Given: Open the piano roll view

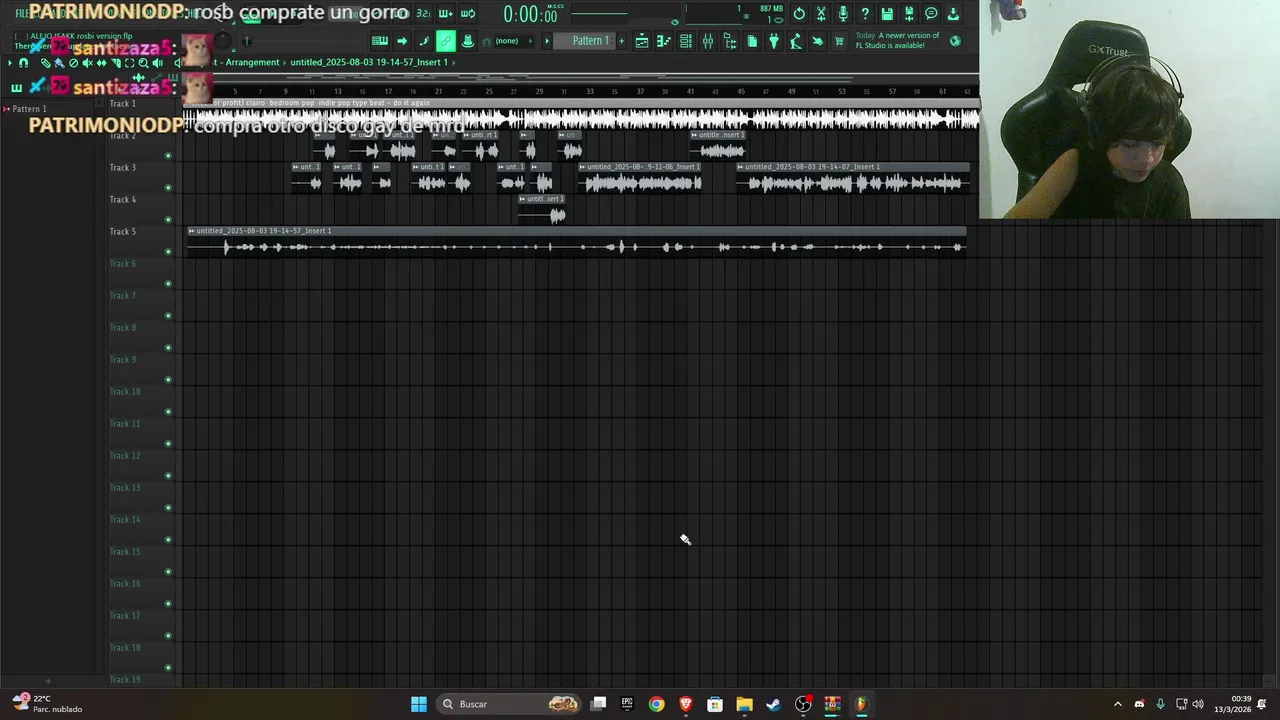Looking at the screenshot, I should click(x=664, y=41).
